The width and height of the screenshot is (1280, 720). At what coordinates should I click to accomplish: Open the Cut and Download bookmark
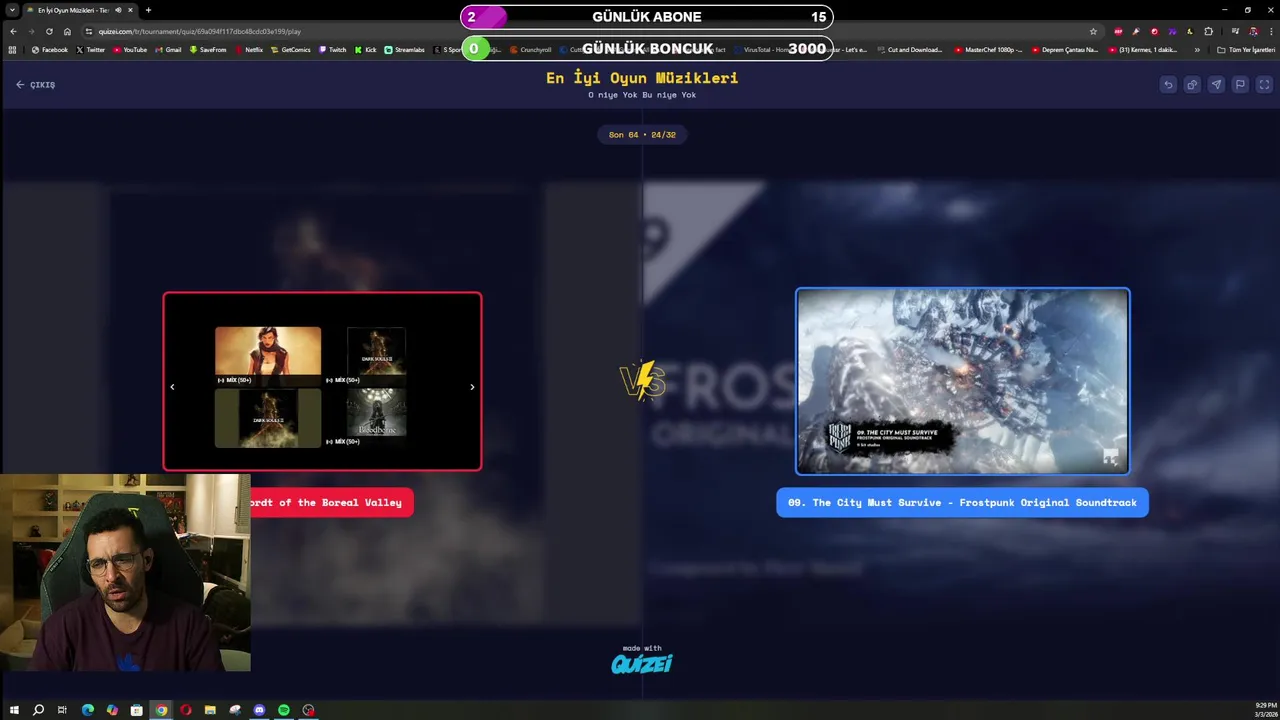tap(910, 50)
